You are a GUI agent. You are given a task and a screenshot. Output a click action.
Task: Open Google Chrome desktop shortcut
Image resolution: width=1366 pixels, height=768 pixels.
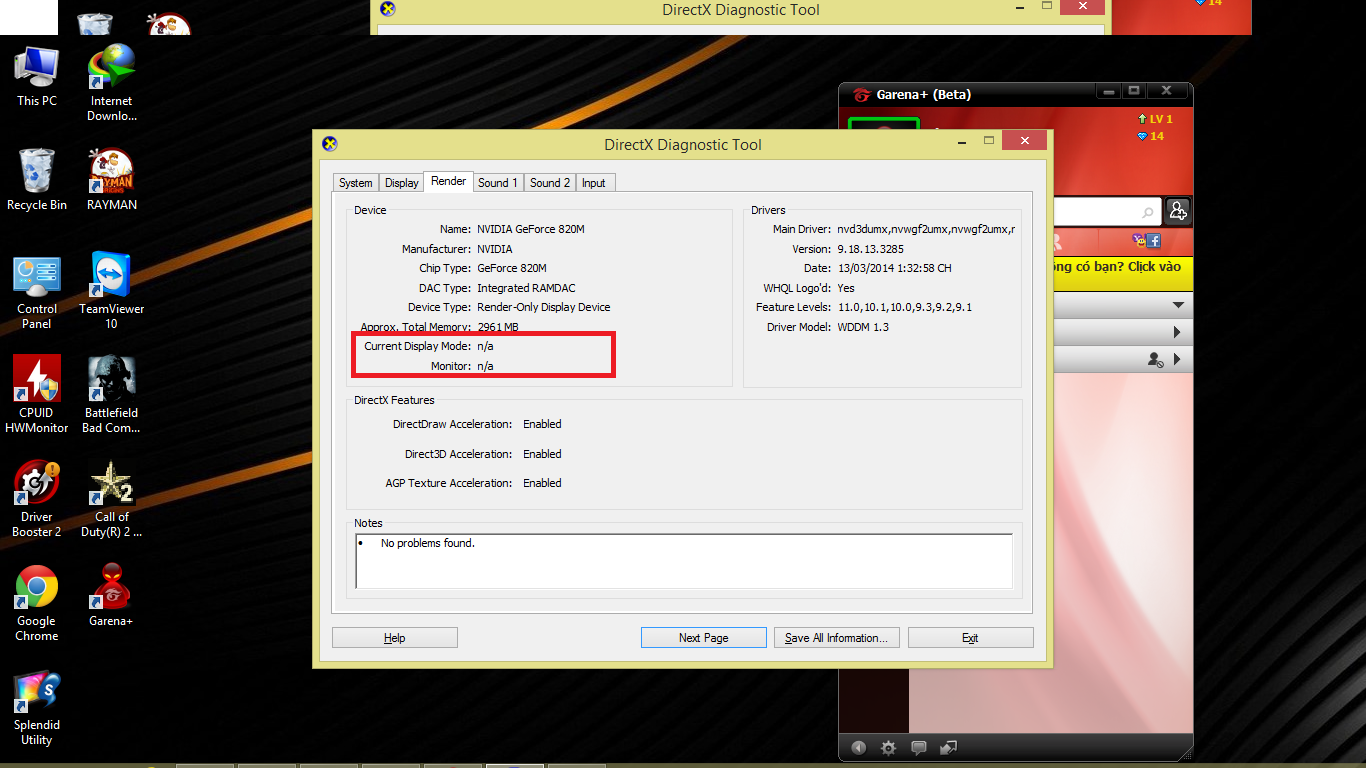37,603
